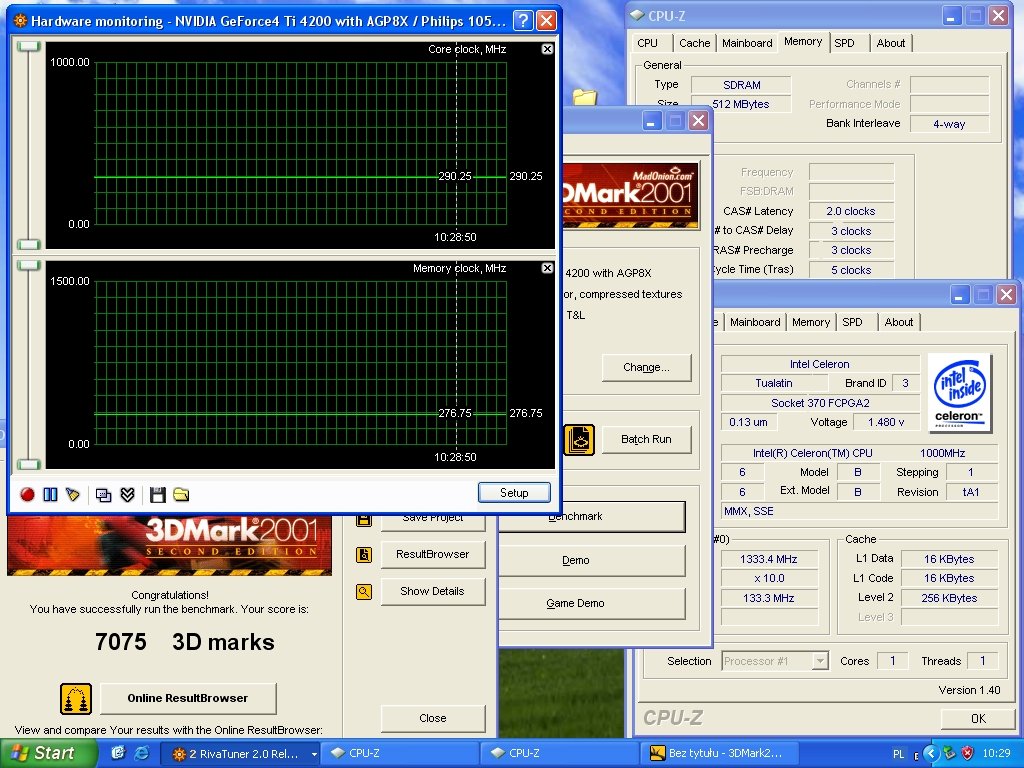Click the detach windows toolbar icon
Viewport: 1024px width, 768px height.
pos(103,494)
